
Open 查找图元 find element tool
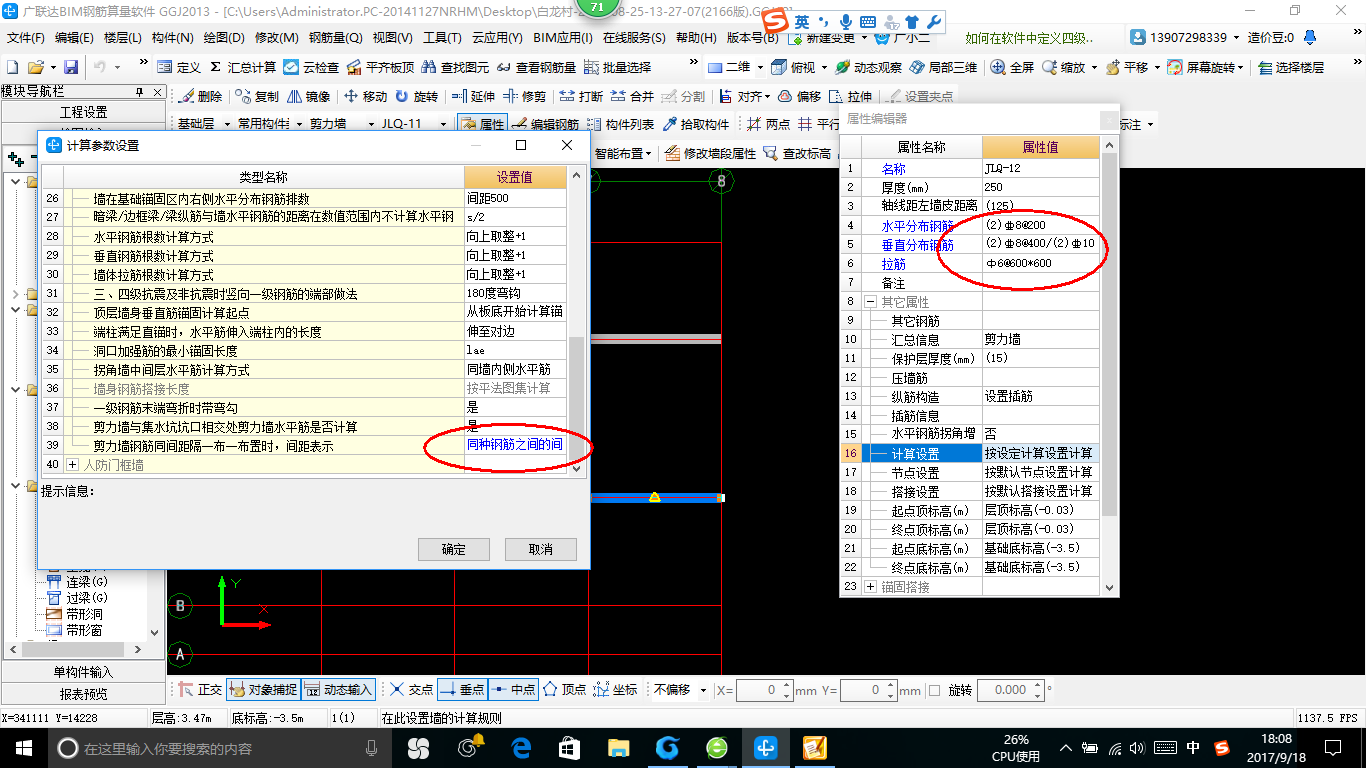pos(456,67)
